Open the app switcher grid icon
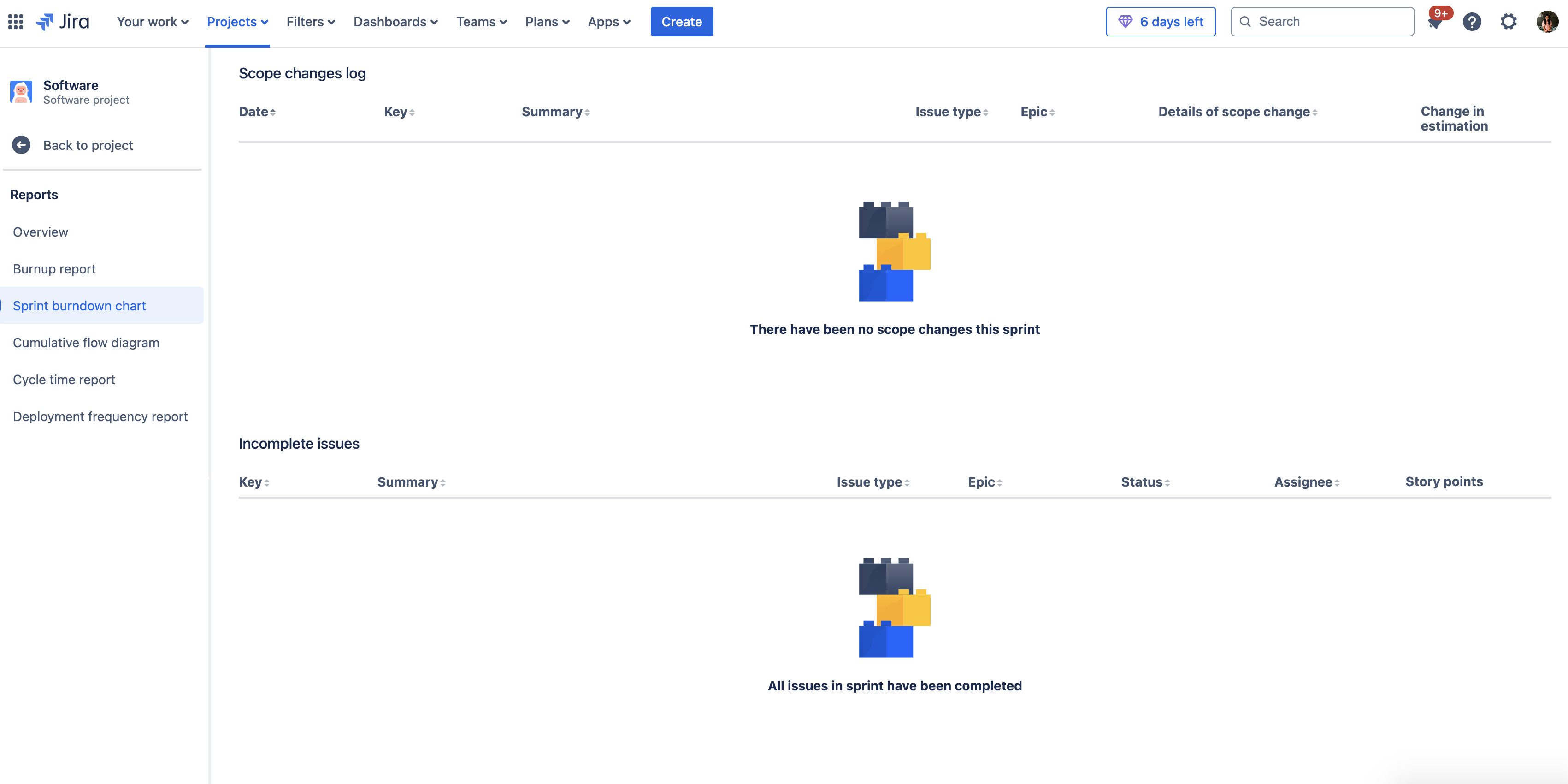Viewport: 1568px width, 784px height. (15, 22)
